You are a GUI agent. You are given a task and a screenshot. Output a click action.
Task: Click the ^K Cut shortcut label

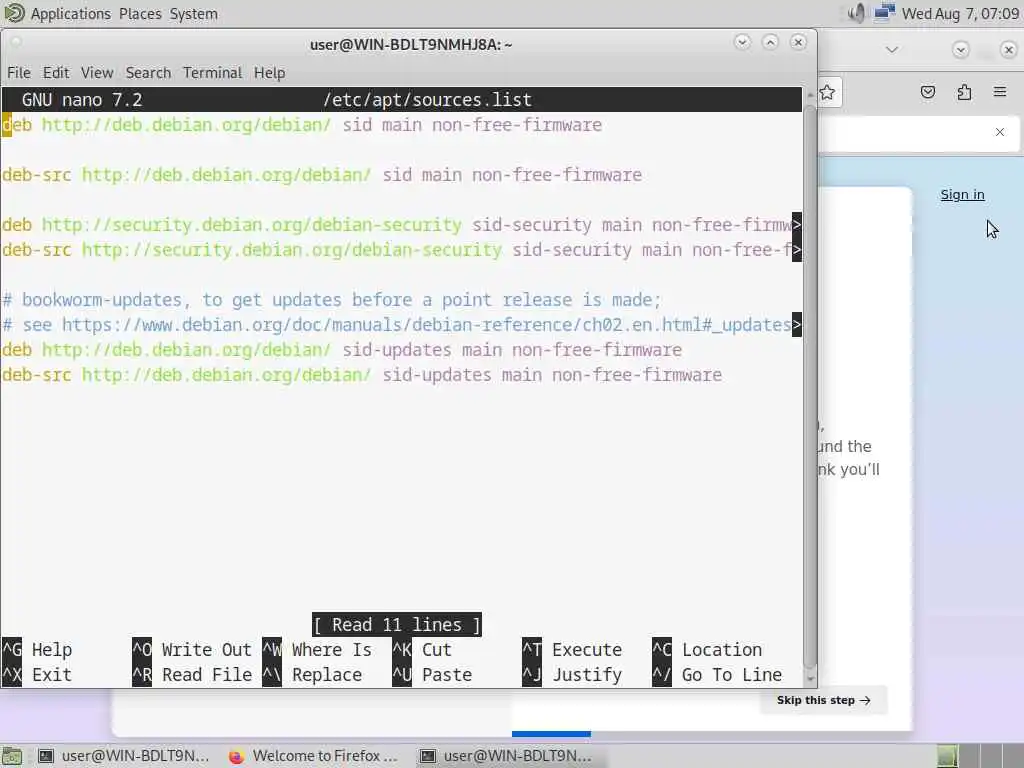(x=422, y=650)
